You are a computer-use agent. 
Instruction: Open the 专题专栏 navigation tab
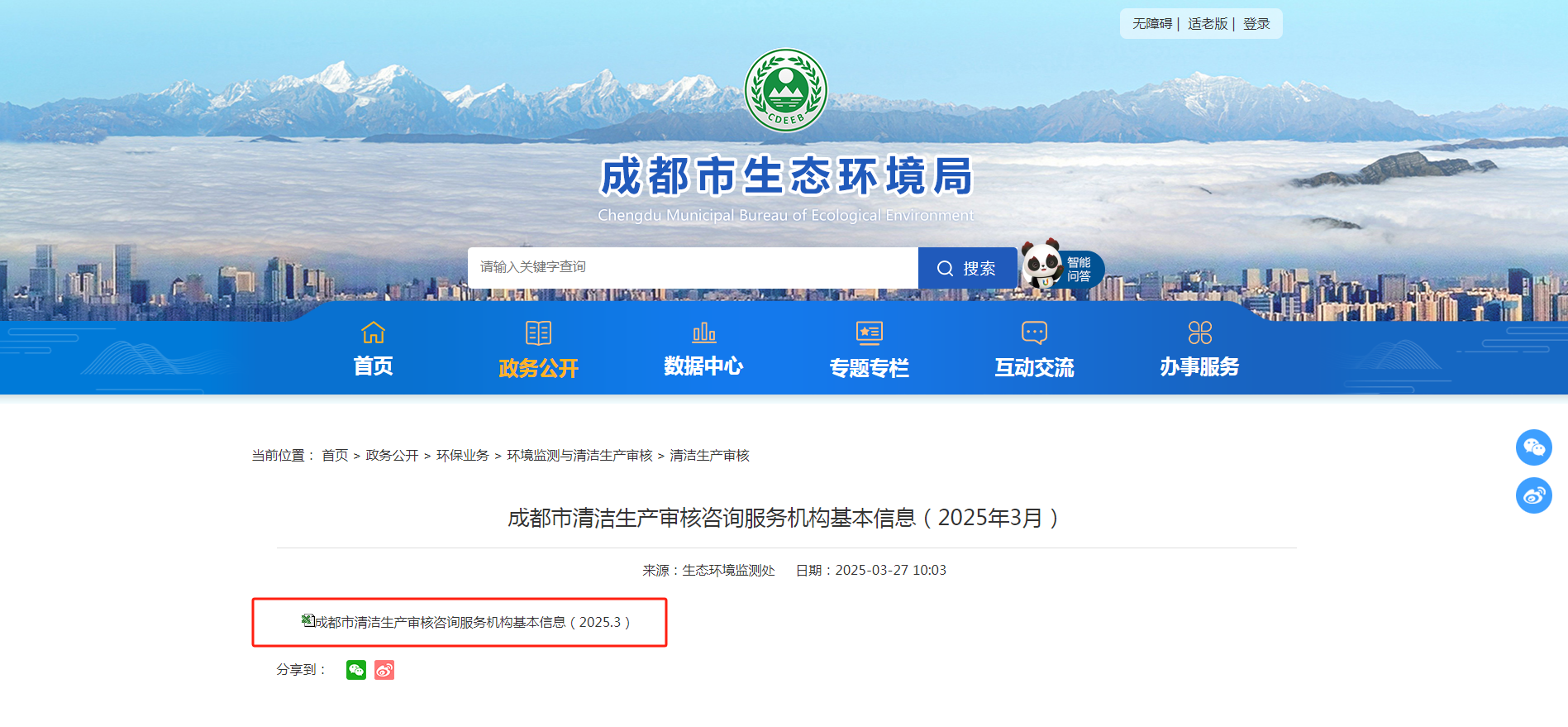[870, 368]
